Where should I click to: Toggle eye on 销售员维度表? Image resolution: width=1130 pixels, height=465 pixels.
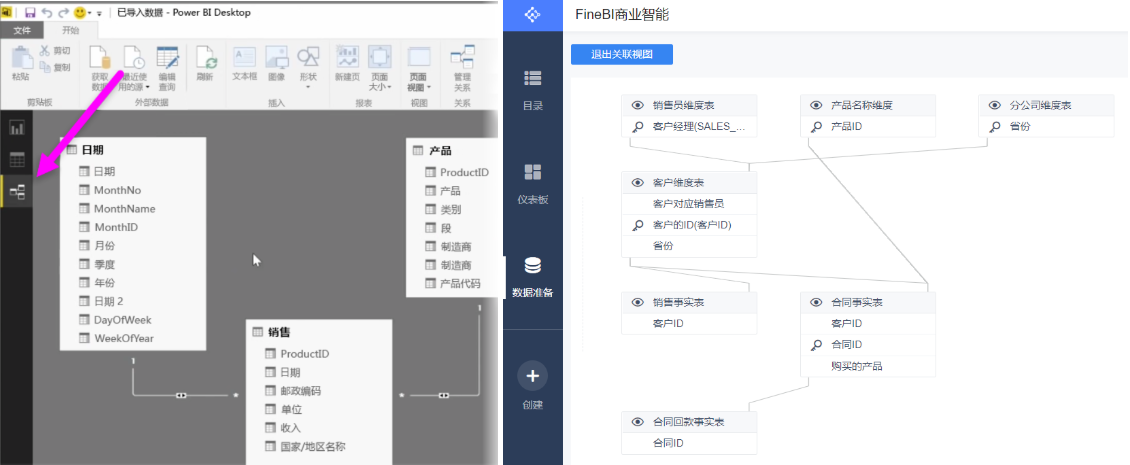[x=637, y=105]
